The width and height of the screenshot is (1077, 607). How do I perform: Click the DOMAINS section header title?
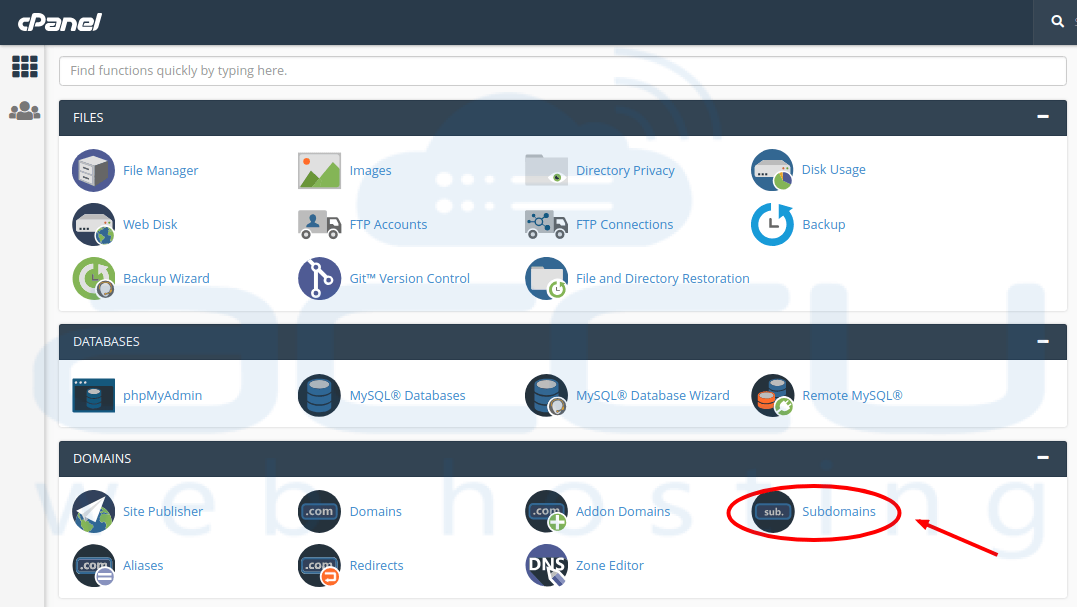click(x=102, y=458)
